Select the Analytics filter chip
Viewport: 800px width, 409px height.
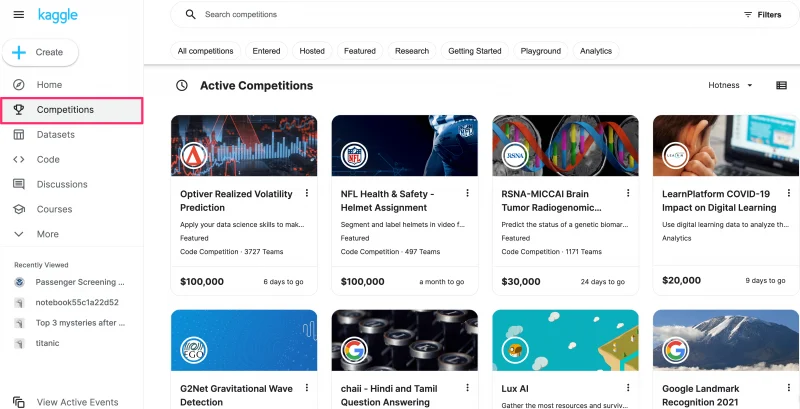click(x=596, y=51)
